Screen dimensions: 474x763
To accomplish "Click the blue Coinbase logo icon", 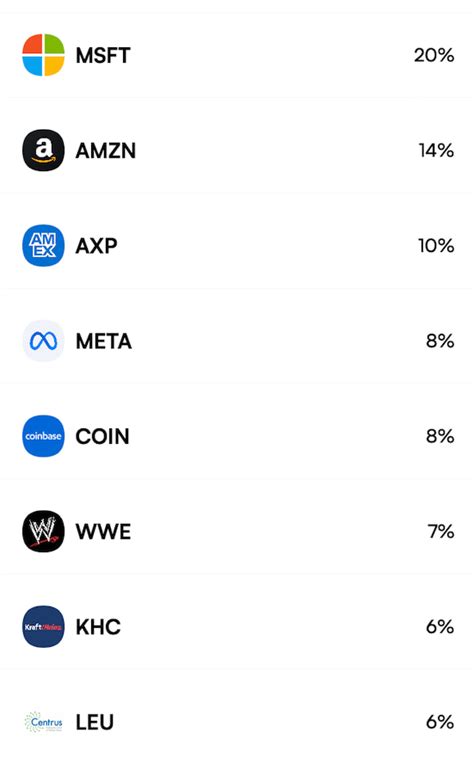I will [x=43, y=436].
